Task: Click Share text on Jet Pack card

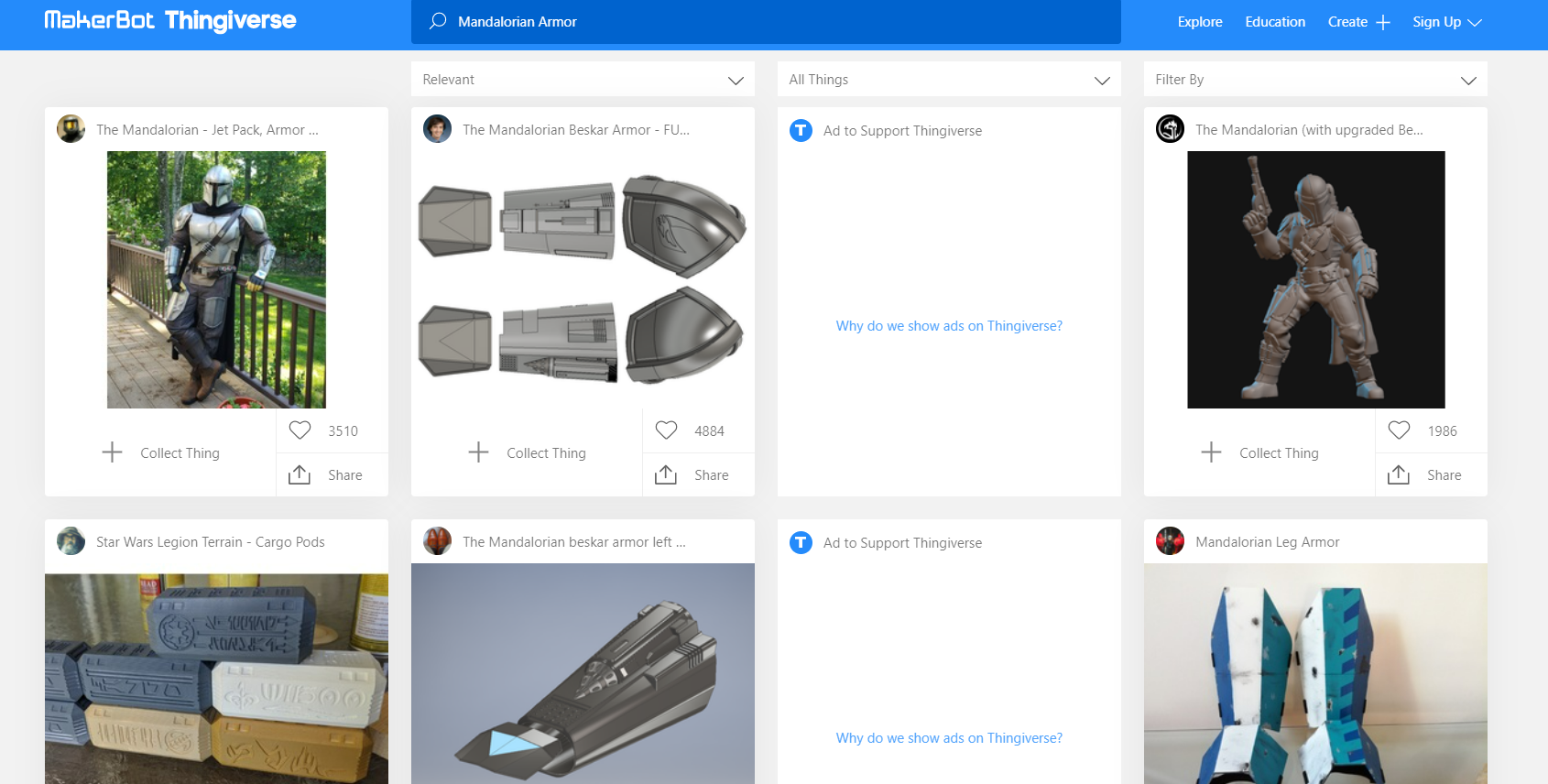Action: tap(345, 475)
